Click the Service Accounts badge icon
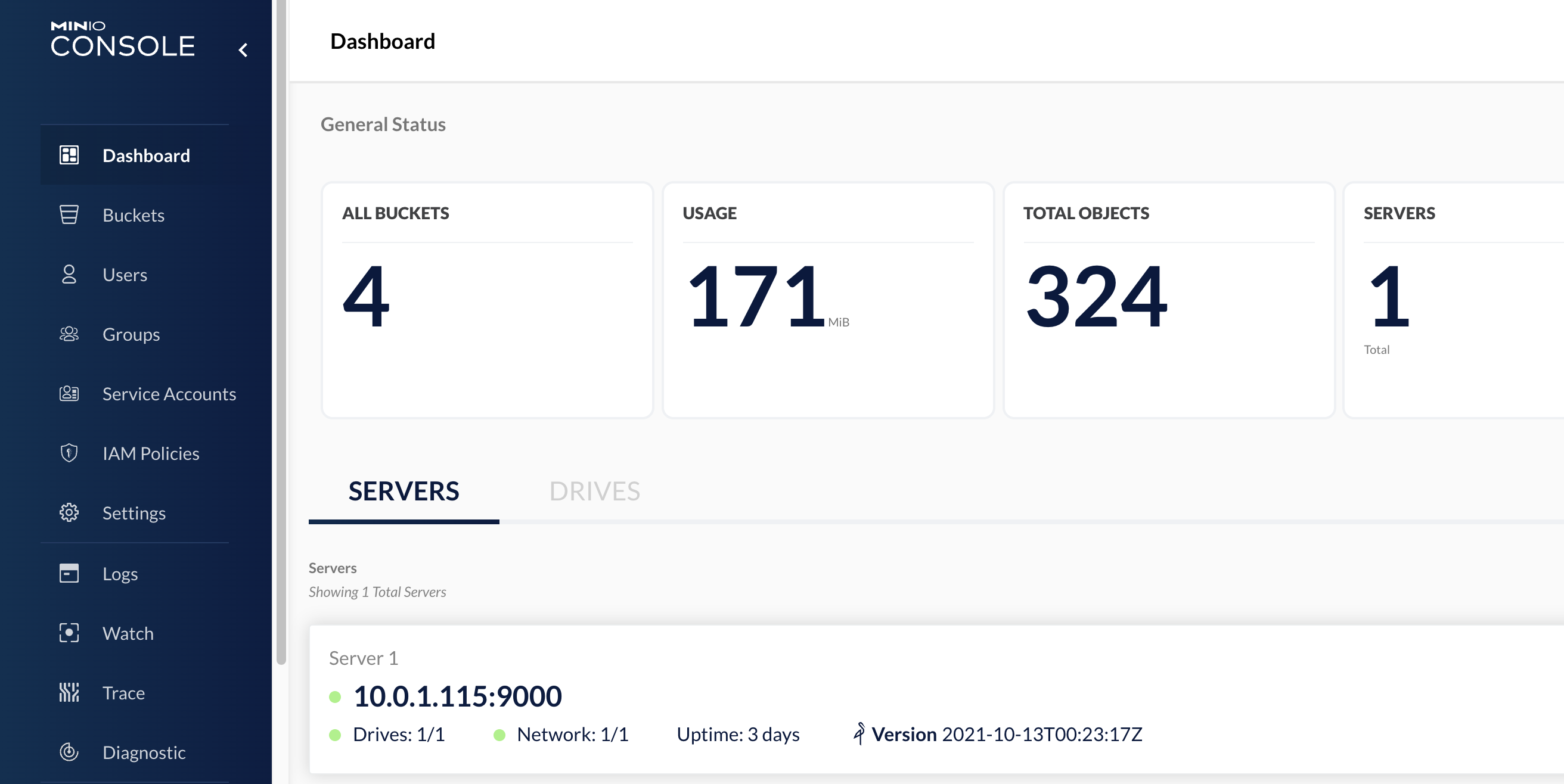 [x=69, y=393]
